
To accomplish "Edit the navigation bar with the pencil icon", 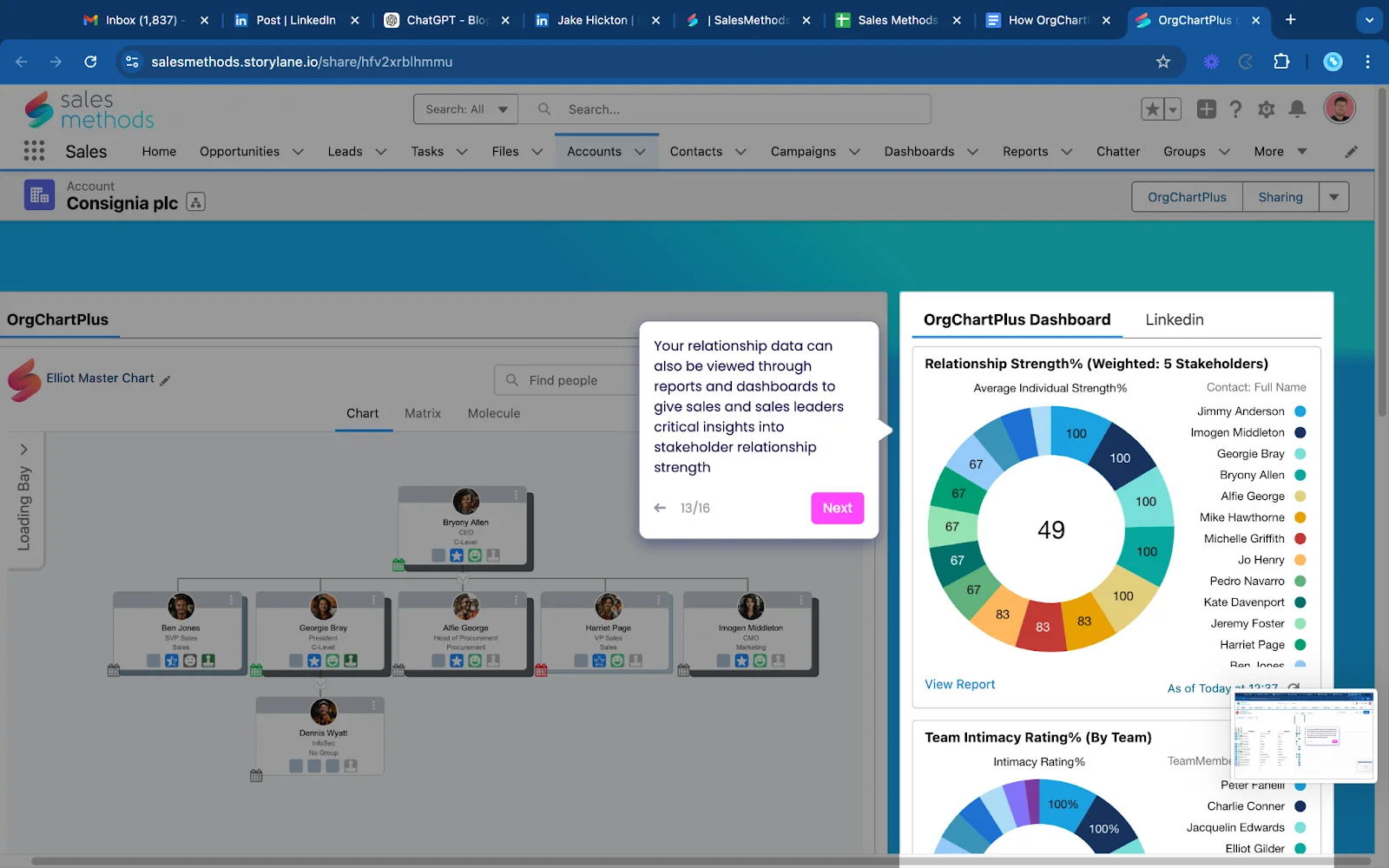I will 1351,152.
